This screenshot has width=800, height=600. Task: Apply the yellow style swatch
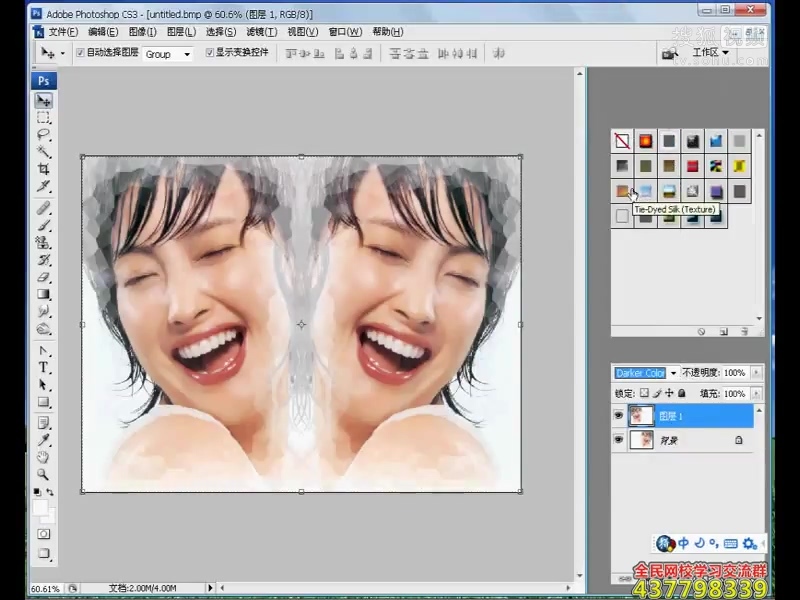coord(739,165)
